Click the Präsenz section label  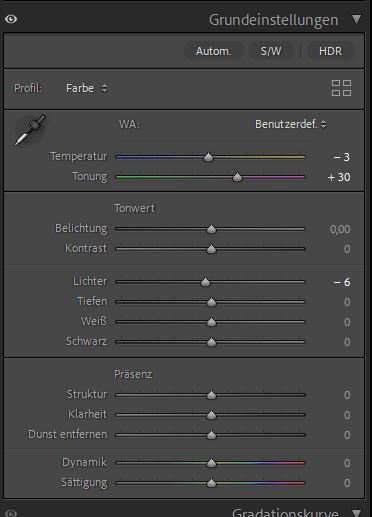[x=133, y=374]
